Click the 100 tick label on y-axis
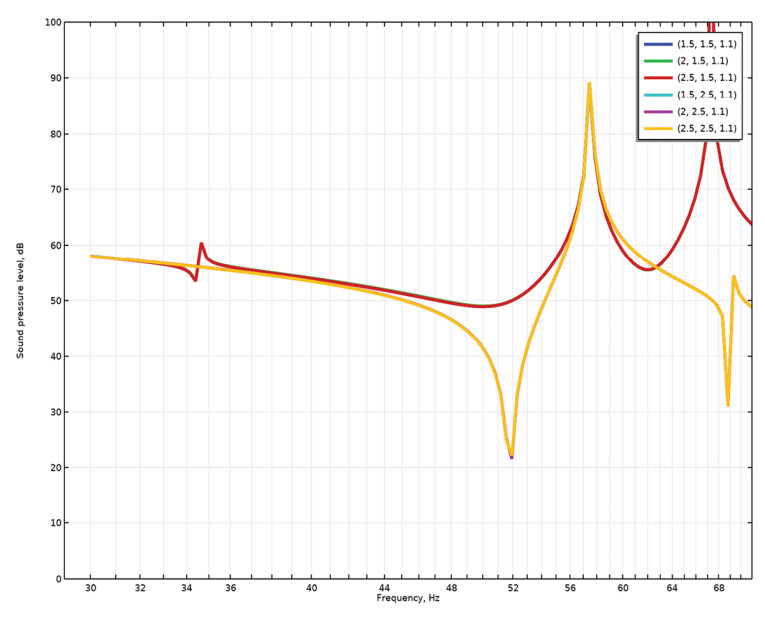 click(x=53, y=22)
